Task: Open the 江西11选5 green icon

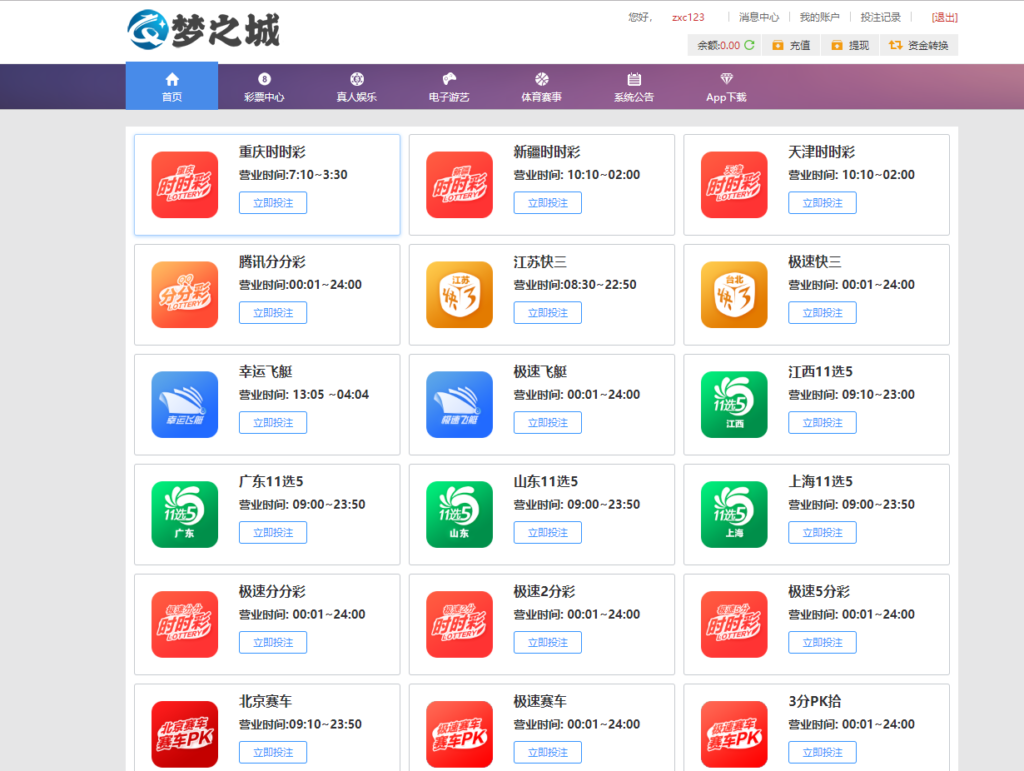Action: click(x=734, y=404)
